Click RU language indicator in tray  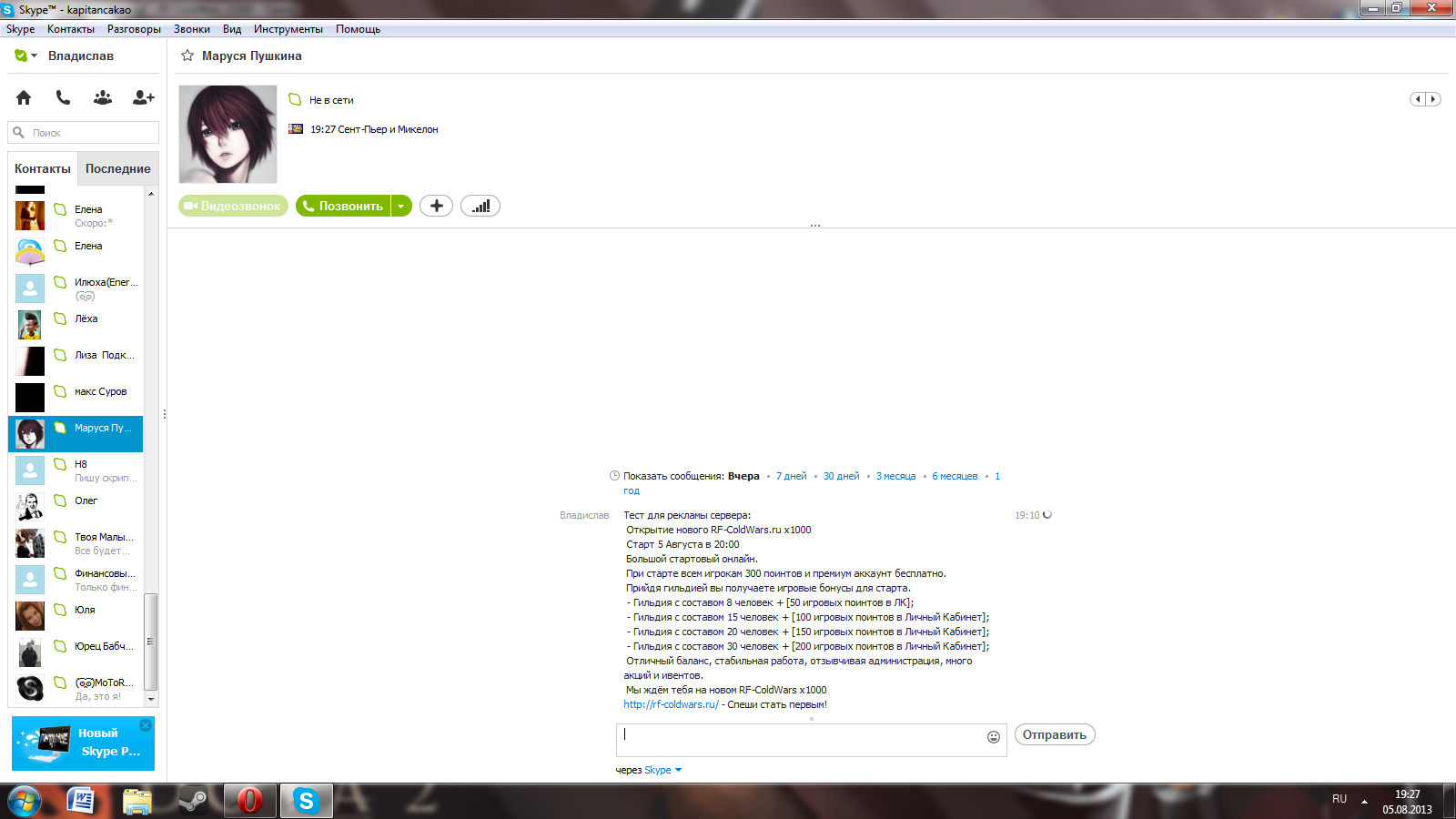(1340, 799)
